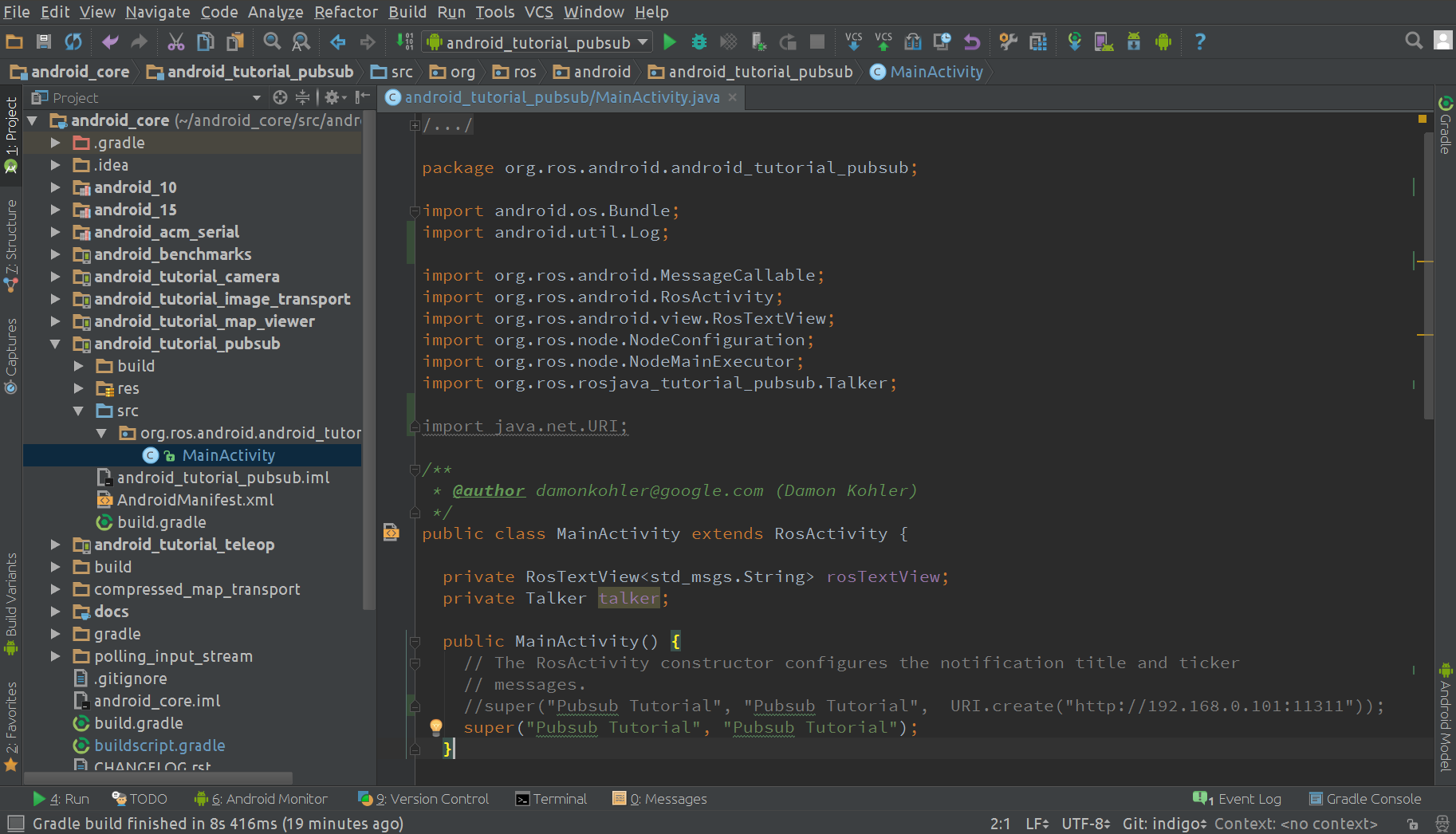Click the VCS Commit Changes icon
Screen dimensions: 1456x834
(883, 42)
